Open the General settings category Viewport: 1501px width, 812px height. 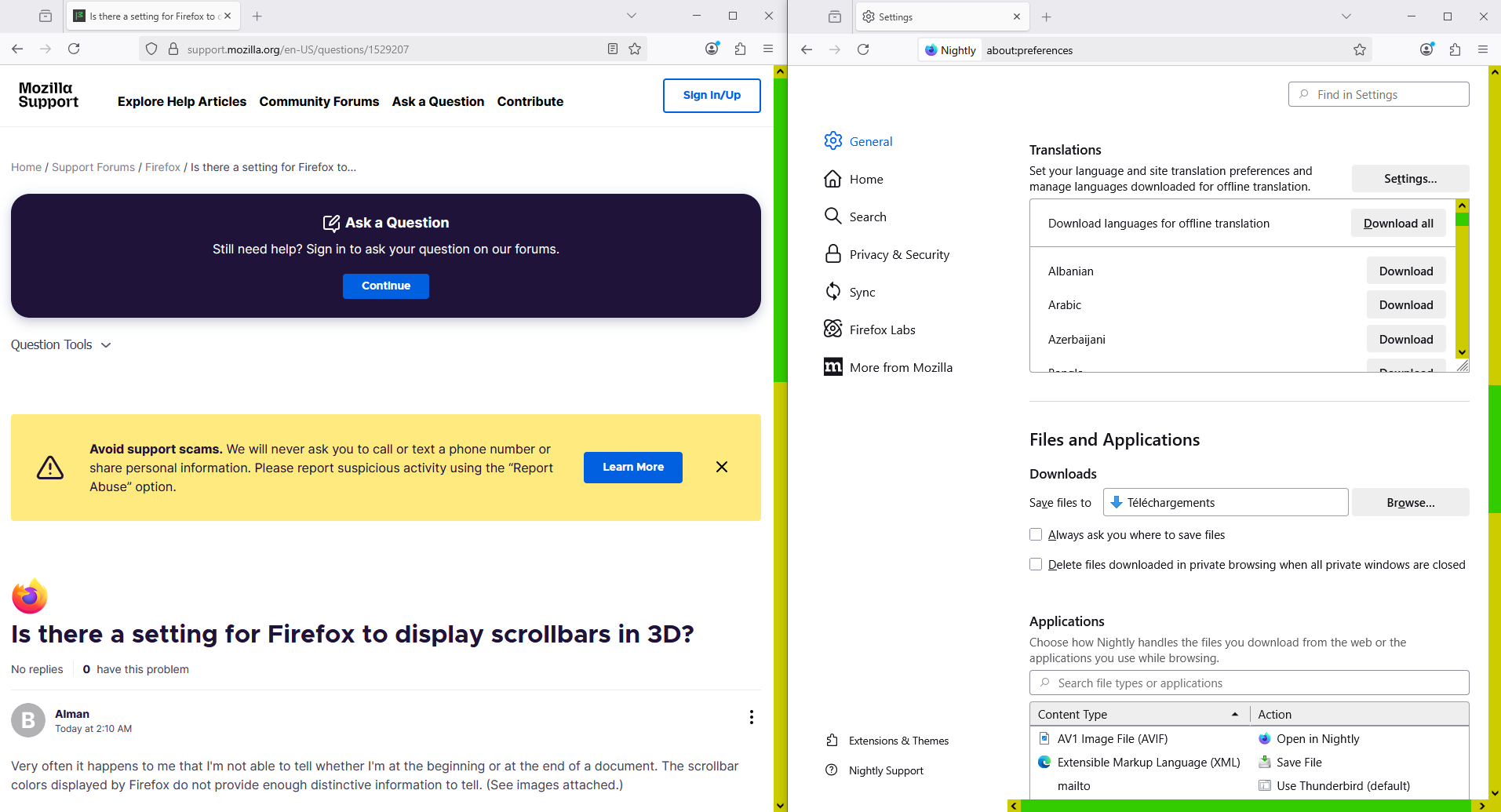[859, 141]
